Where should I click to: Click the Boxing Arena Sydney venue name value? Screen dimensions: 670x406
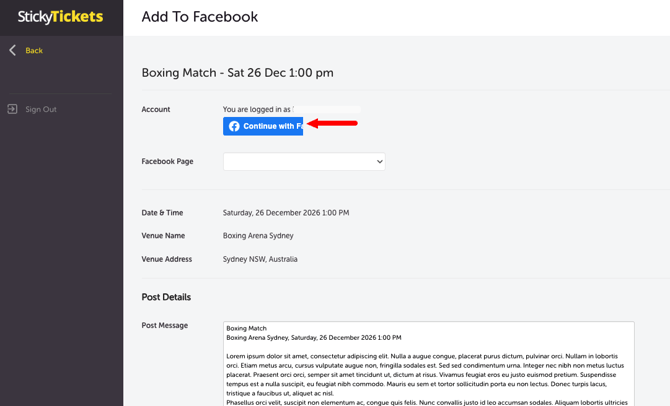coord(258,236)
